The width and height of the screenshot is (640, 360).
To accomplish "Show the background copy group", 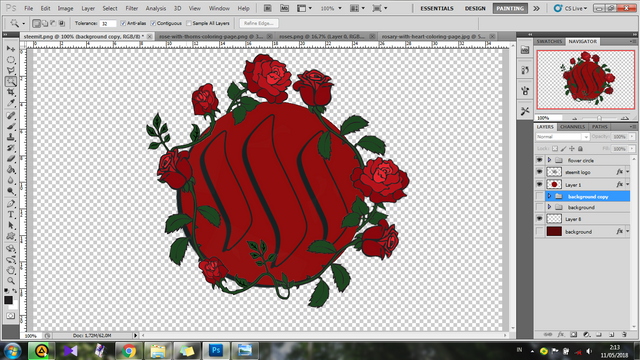I will [540, 197].
